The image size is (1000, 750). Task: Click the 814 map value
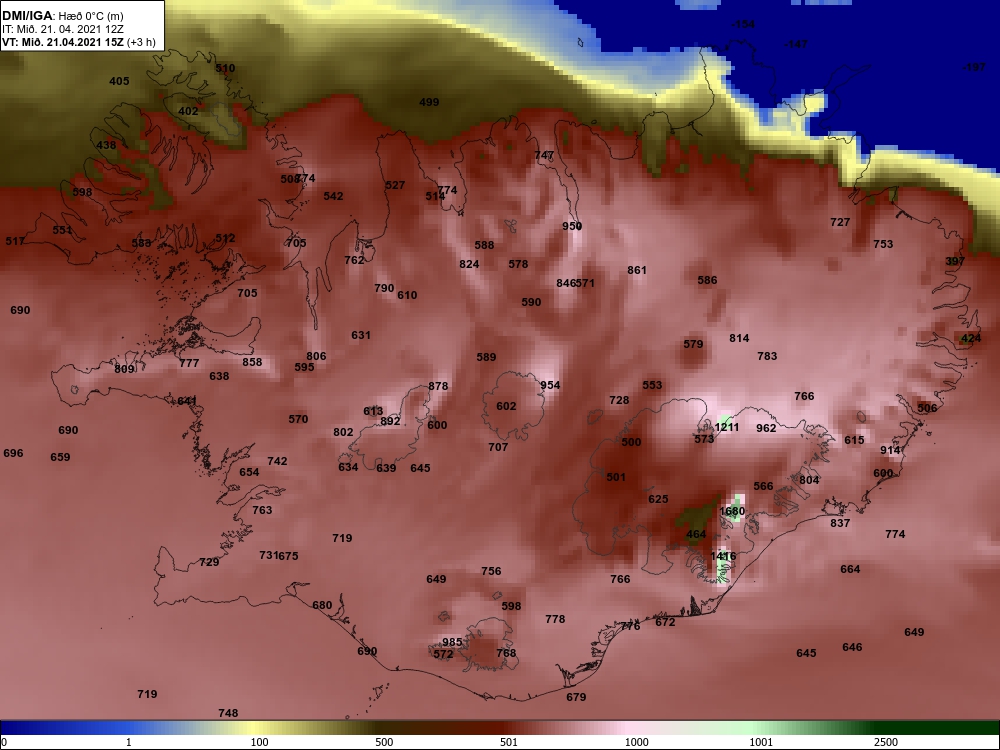point(739,339)
